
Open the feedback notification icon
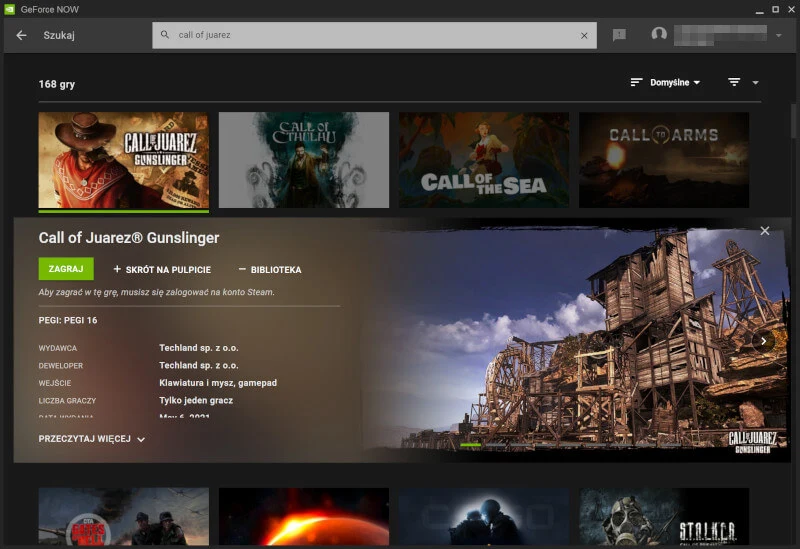(619, 35)
